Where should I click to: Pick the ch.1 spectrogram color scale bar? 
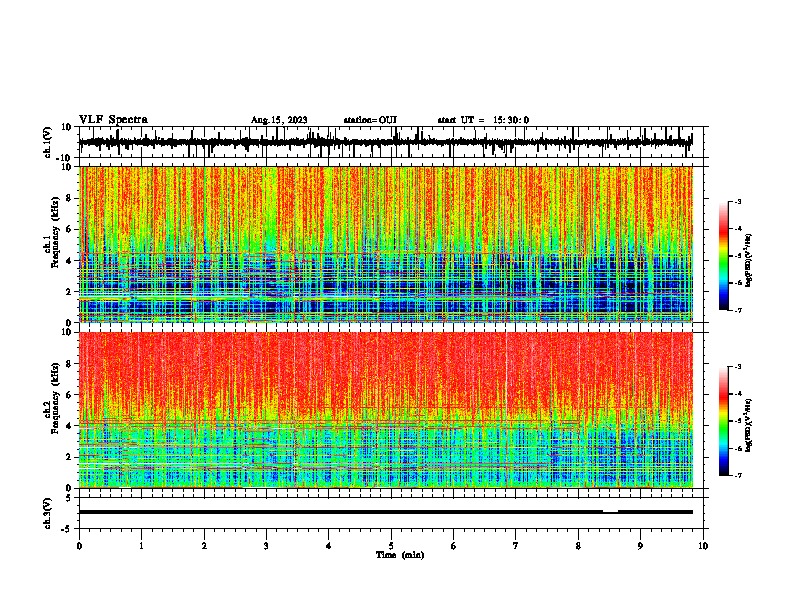724,256
